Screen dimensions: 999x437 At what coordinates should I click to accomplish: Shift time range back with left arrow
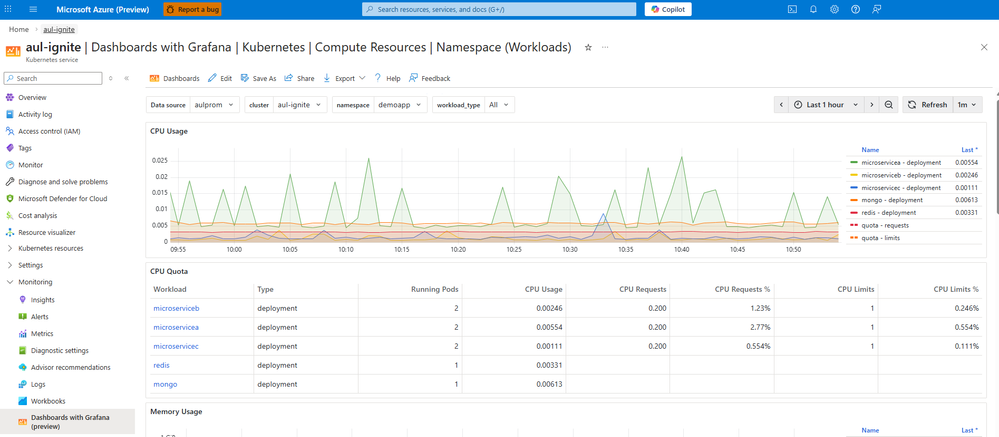point(782,105)
